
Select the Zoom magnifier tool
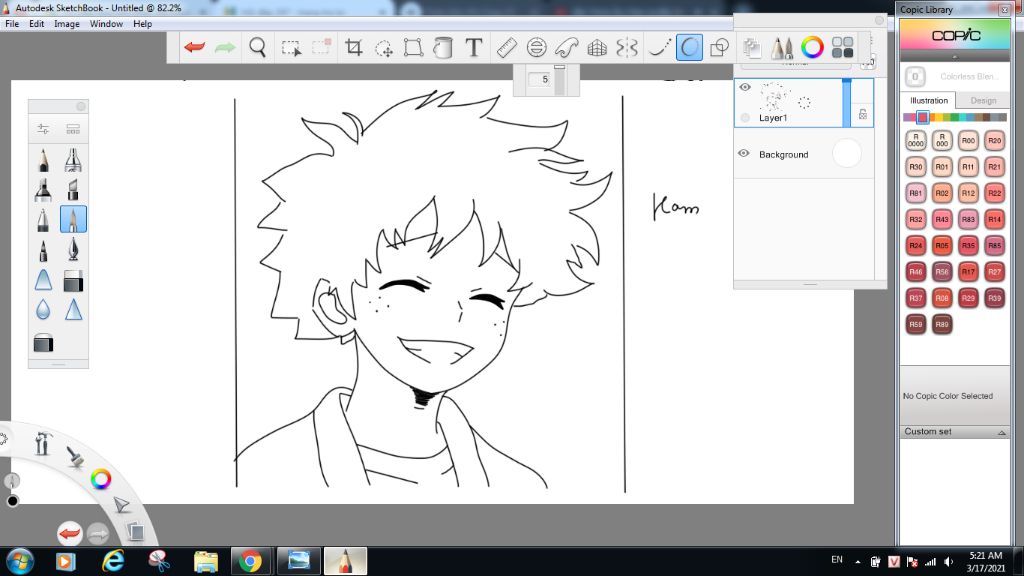(x=257, y=47)
